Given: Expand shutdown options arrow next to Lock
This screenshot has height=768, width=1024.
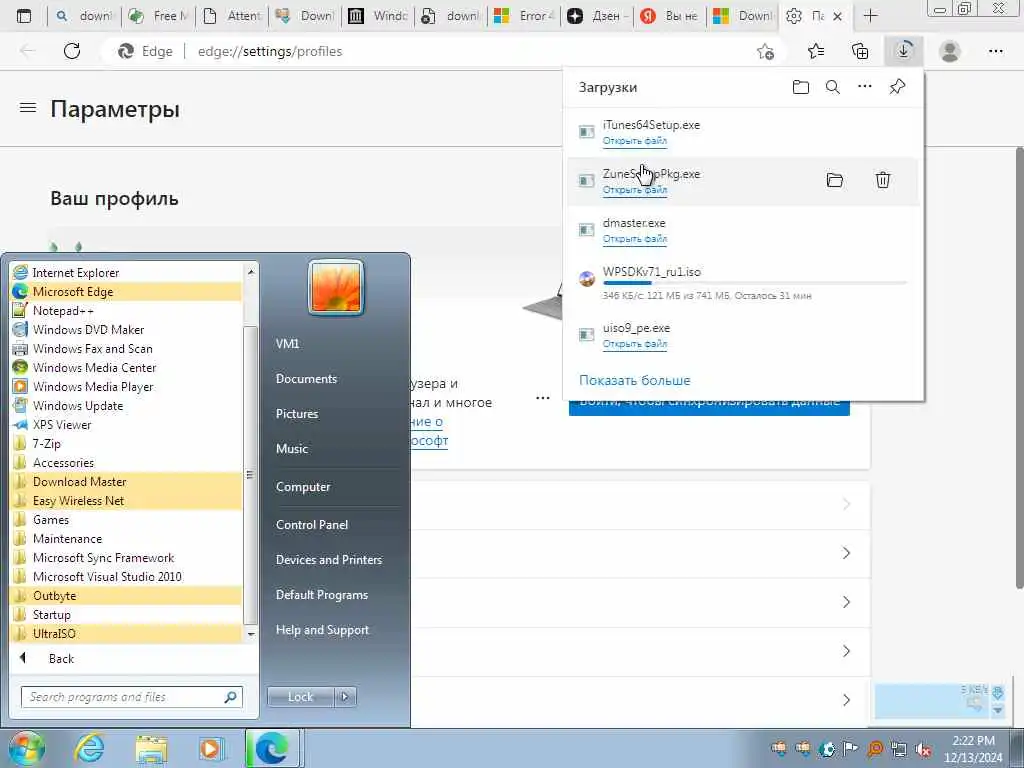Looking at the screenshot, I should pyautogui.click(x=345, y=697).
